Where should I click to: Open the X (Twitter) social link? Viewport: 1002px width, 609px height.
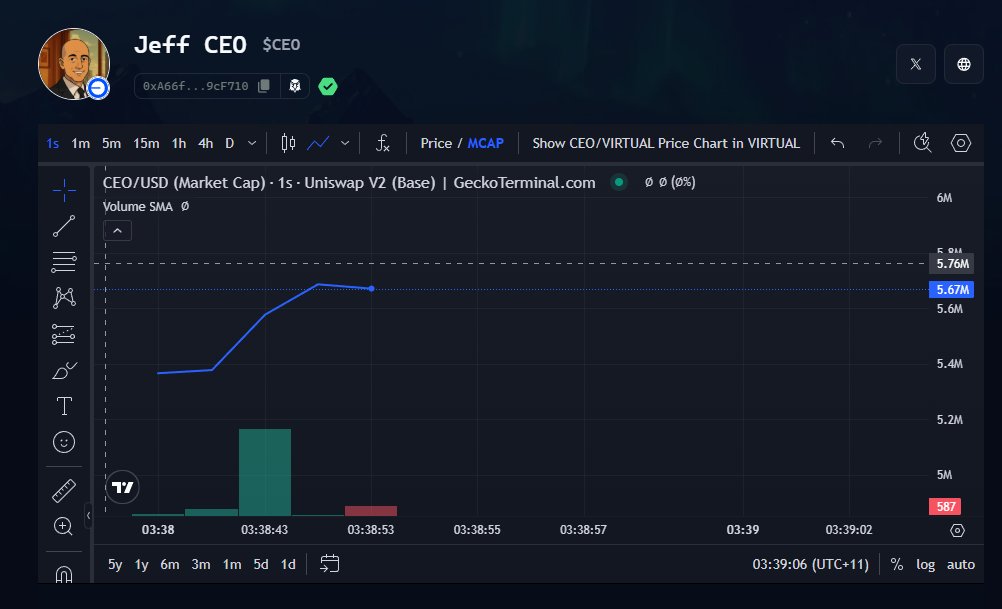[916, 64]
